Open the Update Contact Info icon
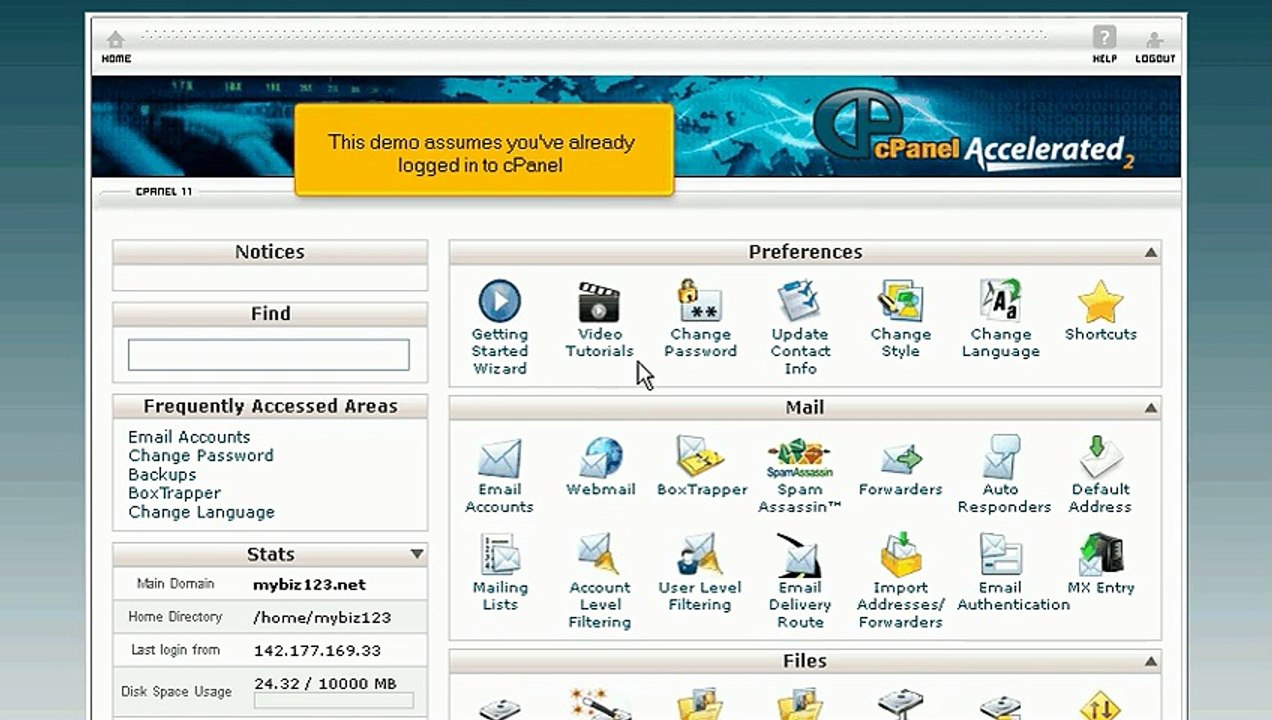 pyautogui.click(x=800, y=301)
